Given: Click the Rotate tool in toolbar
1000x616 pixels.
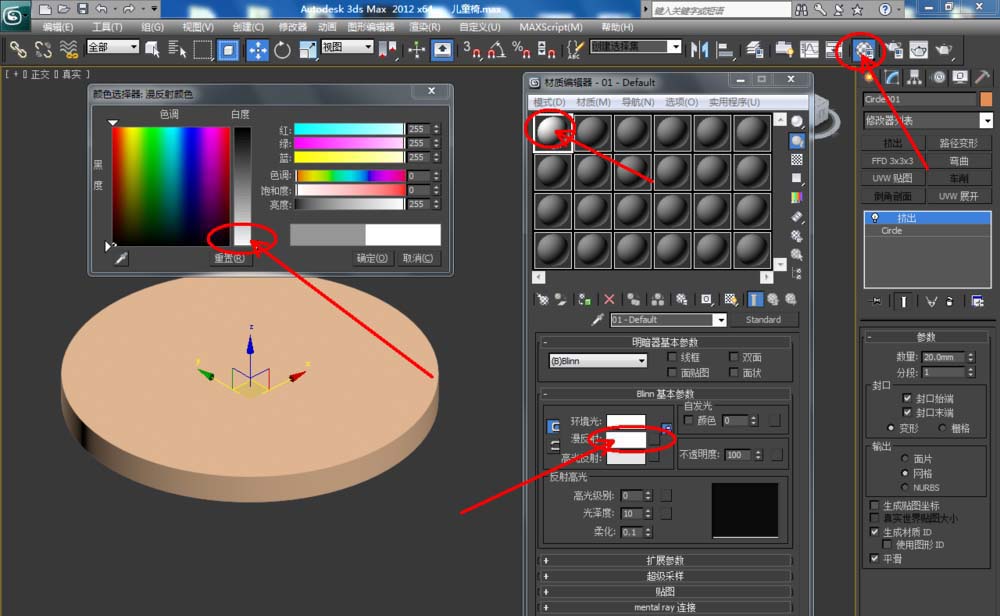Looking at the screenshot, I should (282, 49).
